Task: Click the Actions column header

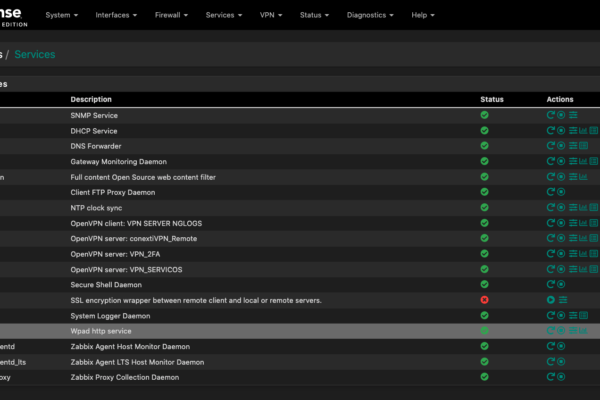Action: pos(560,99)
